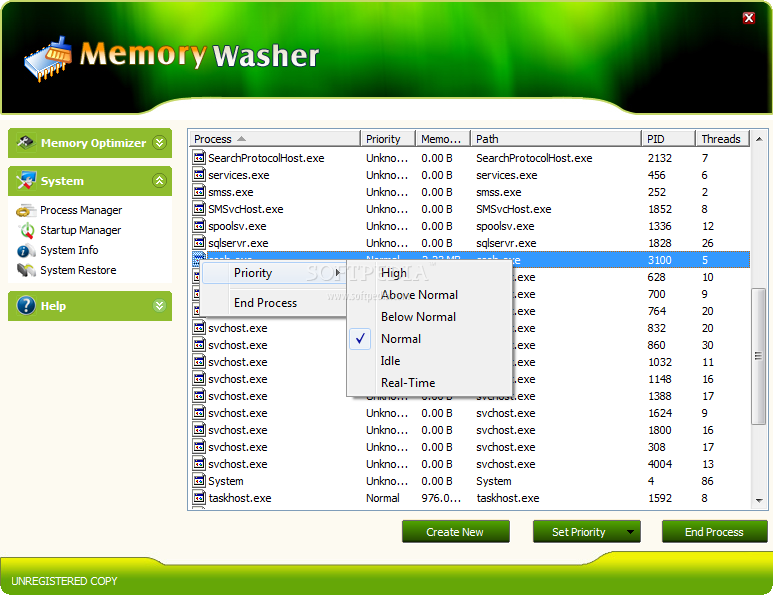Click the 976.0... memory value

click(x=441, y=498)
